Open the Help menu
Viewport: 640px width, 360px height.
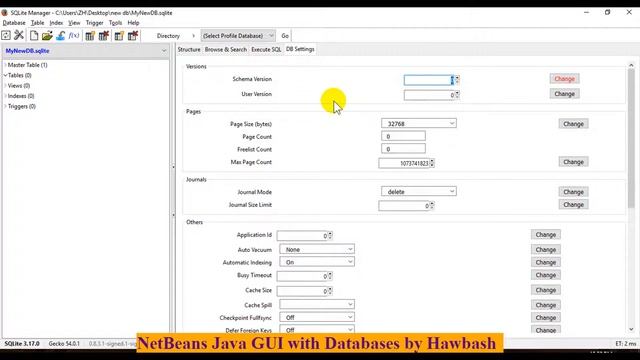coord(133,23)
